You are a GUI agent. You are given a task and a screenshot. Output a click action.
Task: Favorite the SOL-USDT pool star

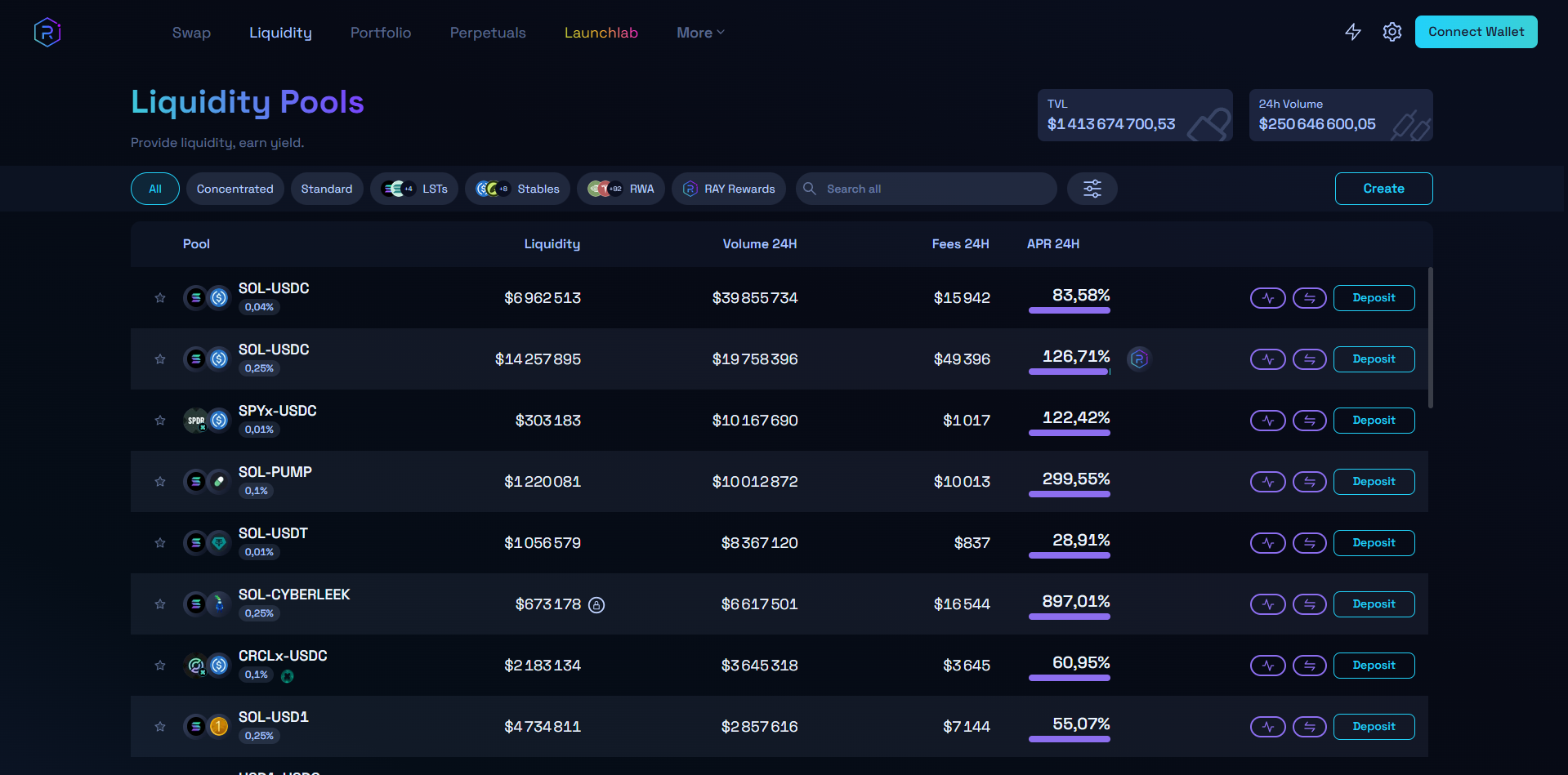[x=160, y=543]
